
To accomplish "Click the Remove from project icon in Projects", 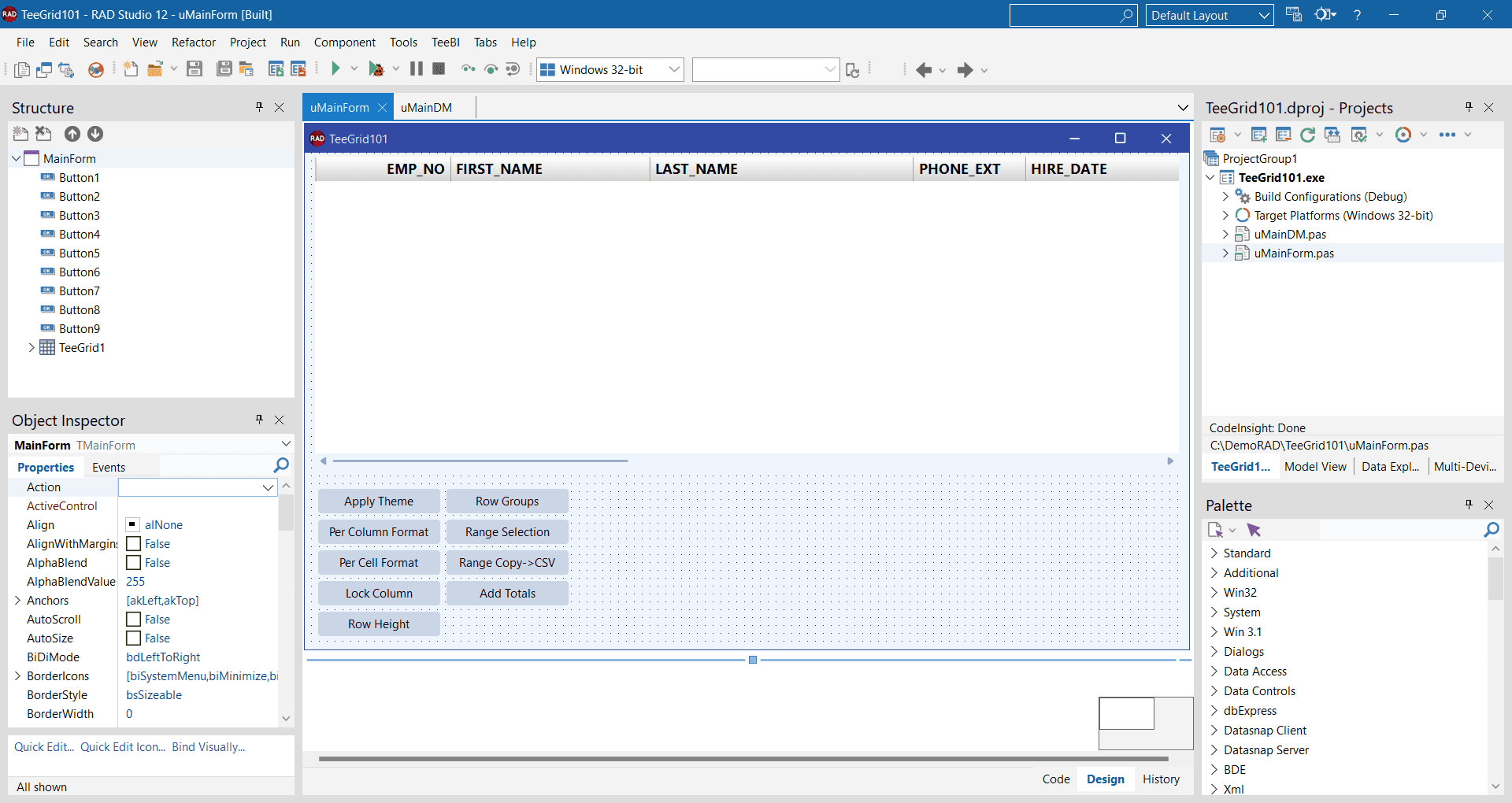I will tap(1284, 135).
